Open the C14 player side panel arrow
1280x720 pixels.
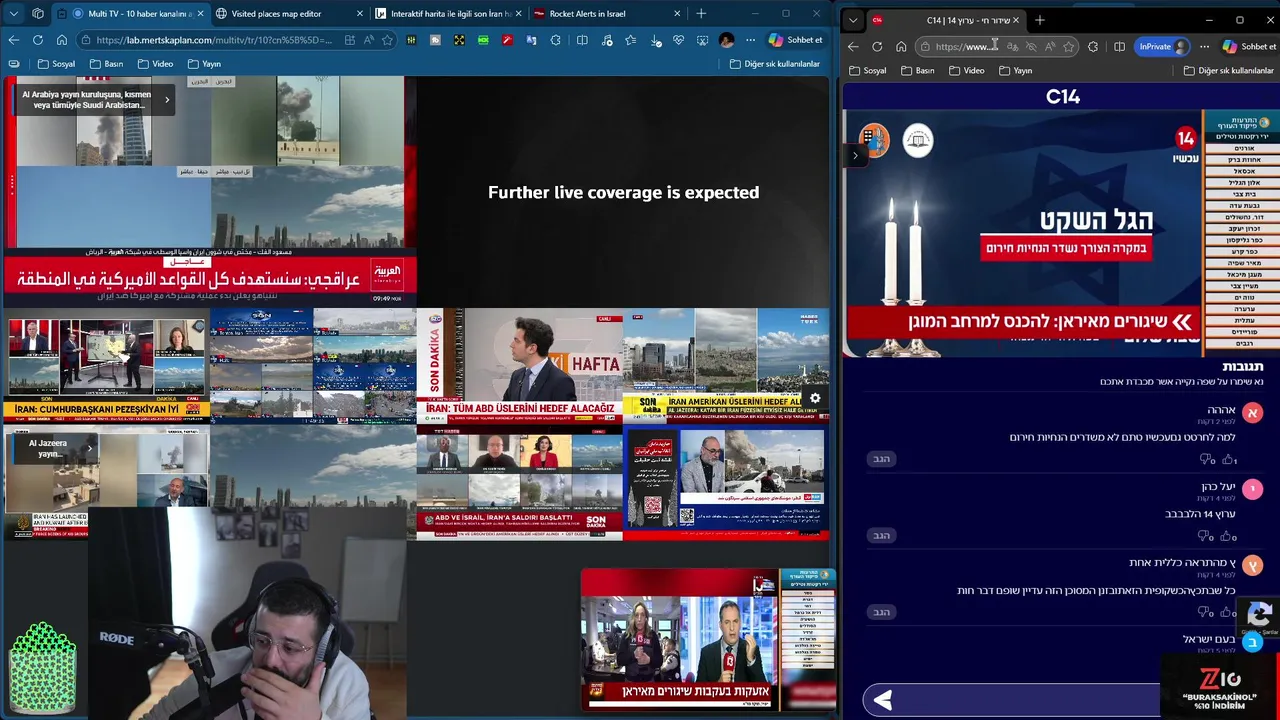(855, 155)
